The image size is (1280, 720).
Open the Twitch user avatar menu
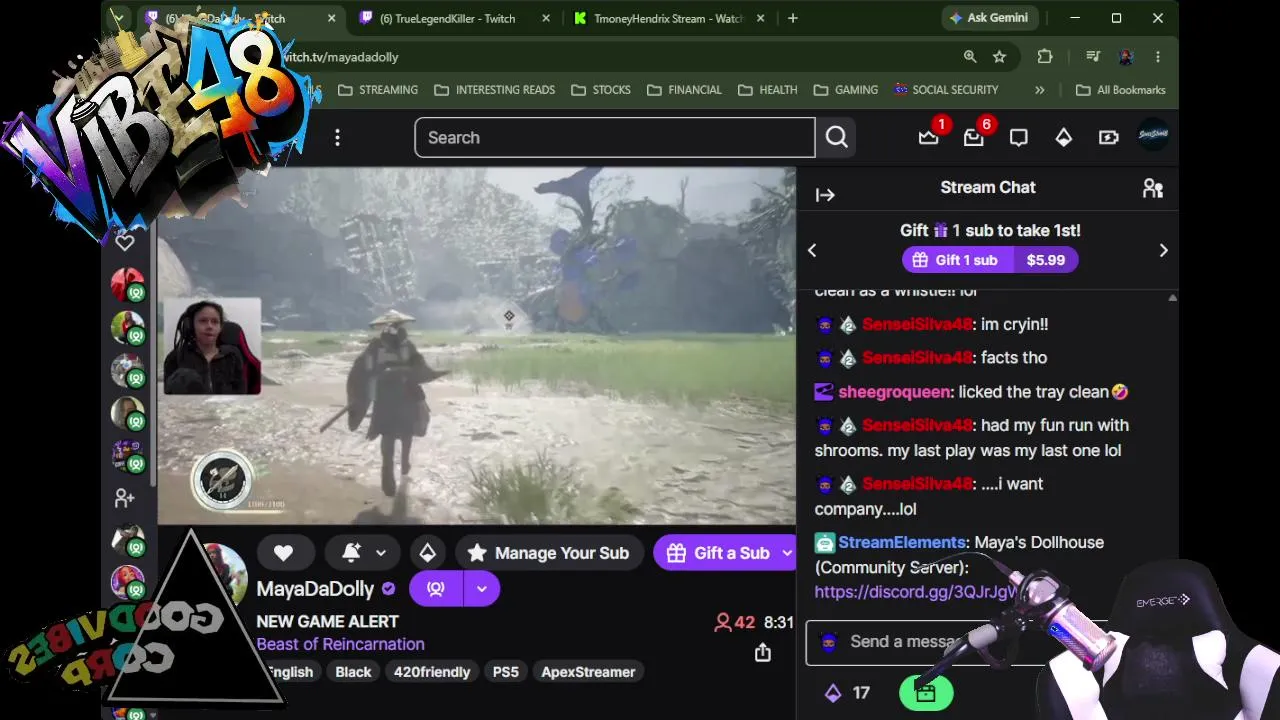pos(1153,136)
